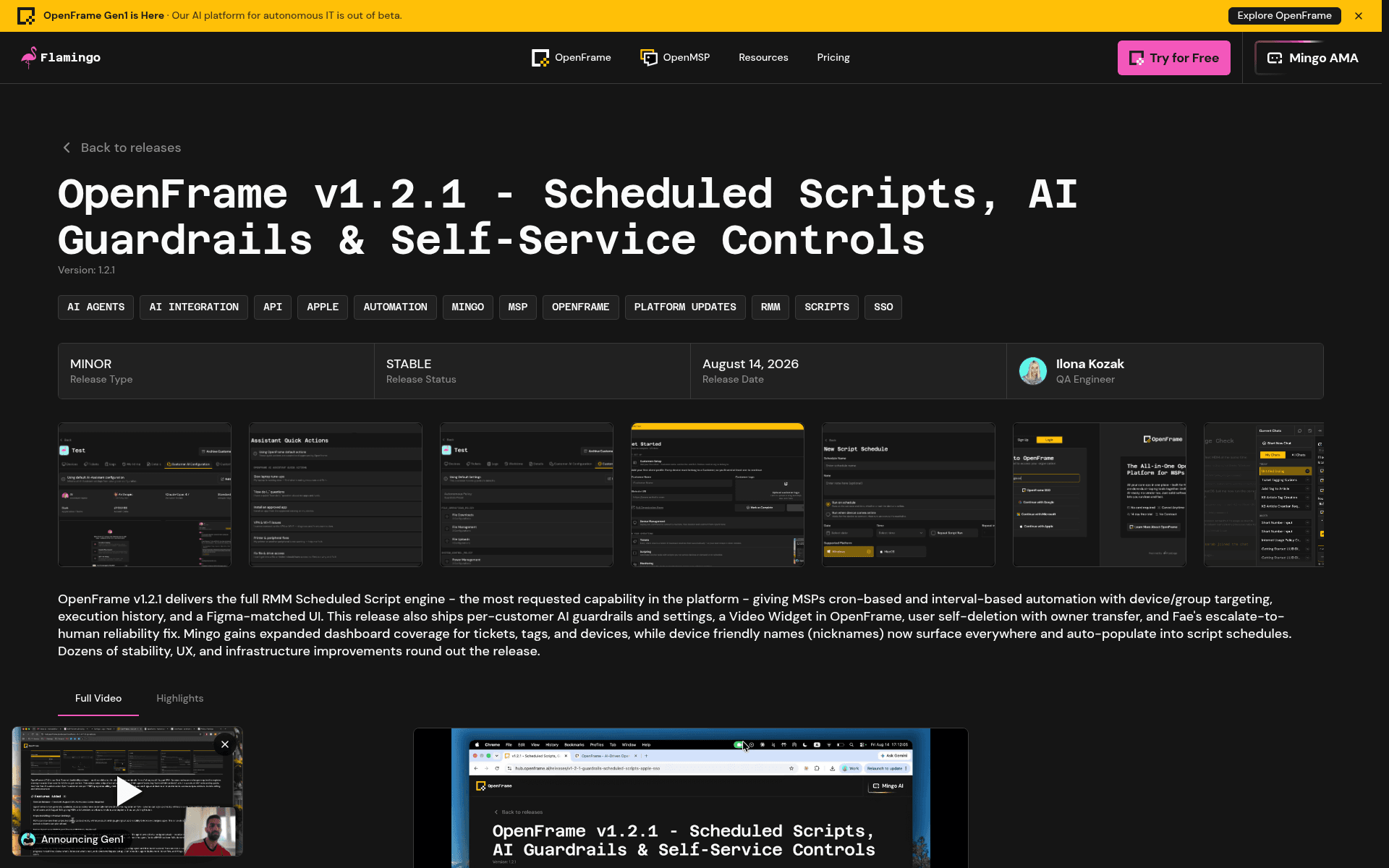
Task: Click the Version: 1.2.1 label
Action: tap(86, 270)
